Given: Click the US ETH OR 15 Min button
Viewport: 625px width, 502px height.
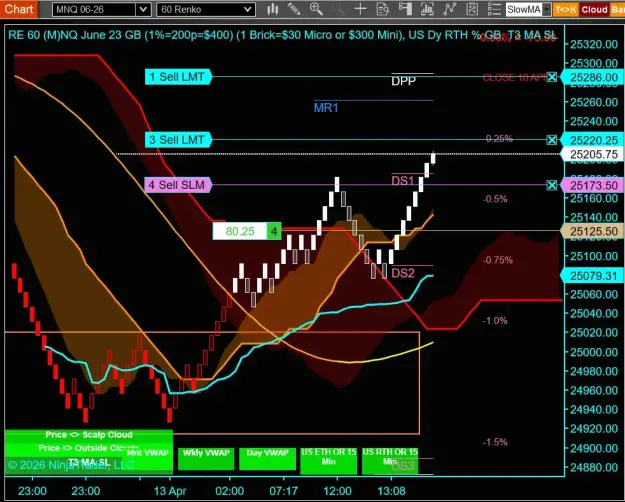Looking at the screenshot, I should (x=328, y=460).
